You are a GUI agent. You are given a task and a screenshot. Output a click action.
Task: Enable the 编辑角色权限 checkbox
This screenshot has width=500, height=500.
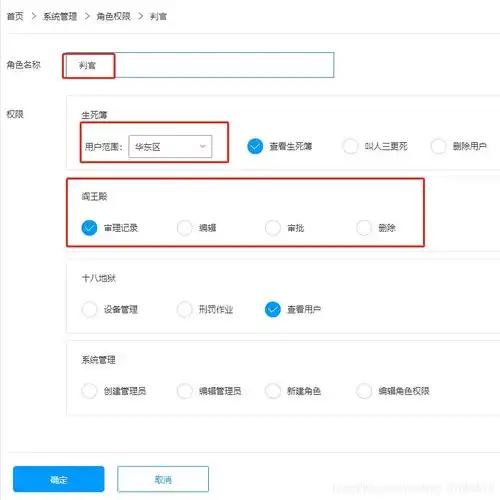(364, 391)
